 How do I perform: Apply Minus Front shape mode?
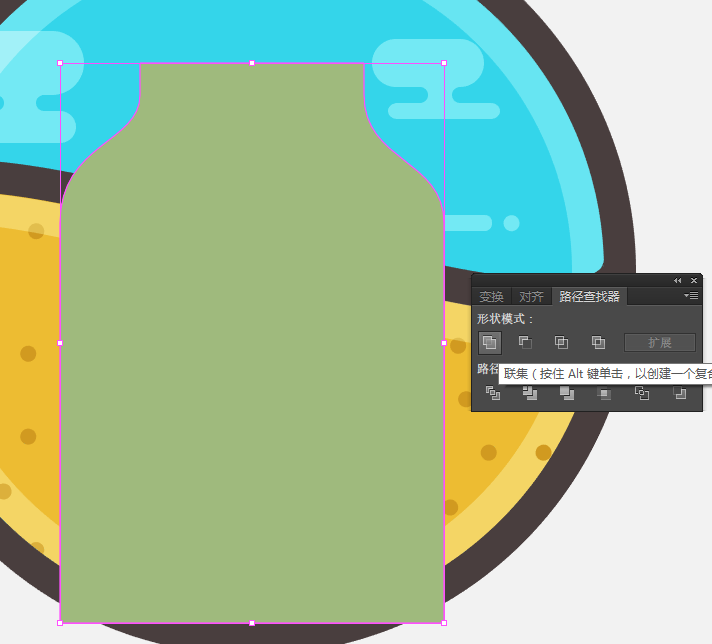(x=525, y=342)
